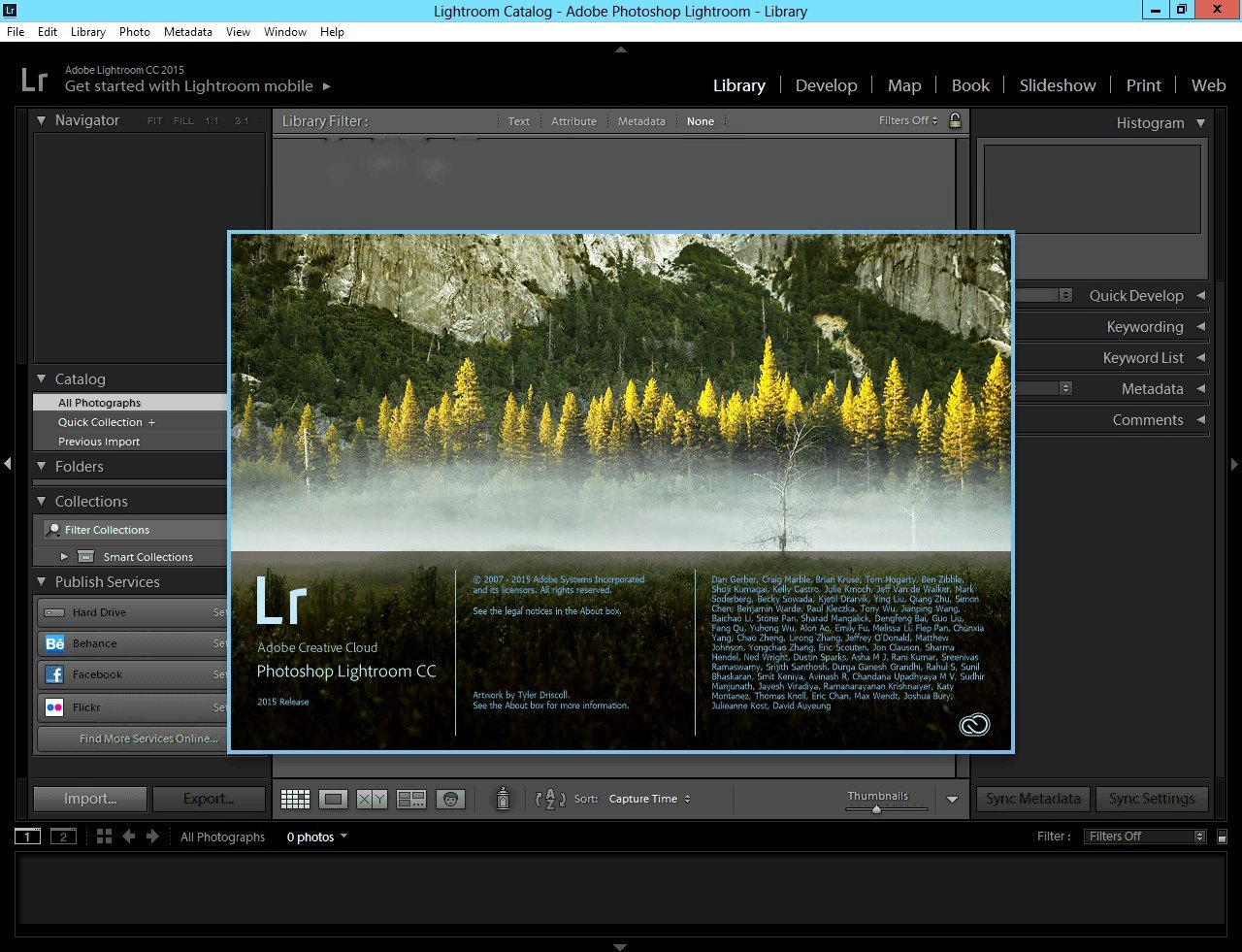
Task: Add Quick Collection target plus sign
Action: (151, 422)
